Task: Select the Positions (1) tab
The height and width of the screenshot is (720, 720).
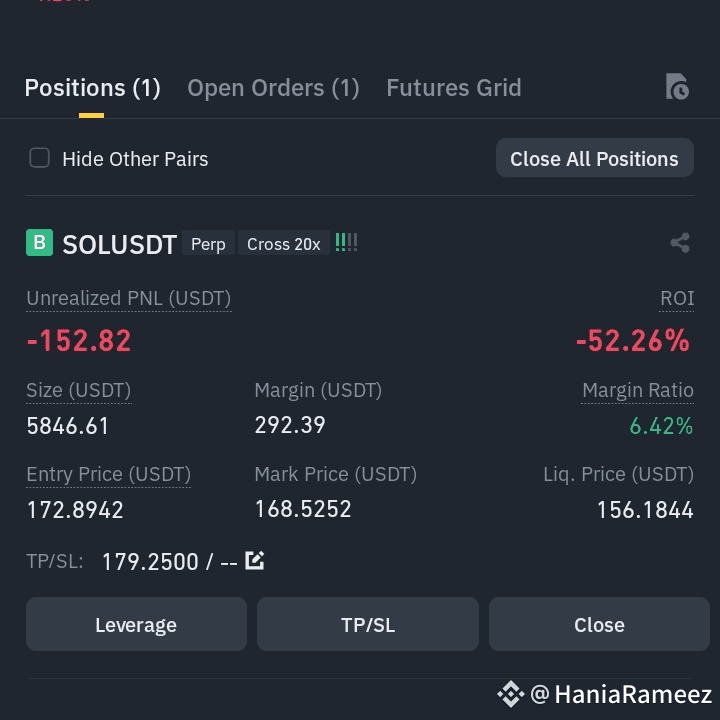Action: tap(92, 88)
